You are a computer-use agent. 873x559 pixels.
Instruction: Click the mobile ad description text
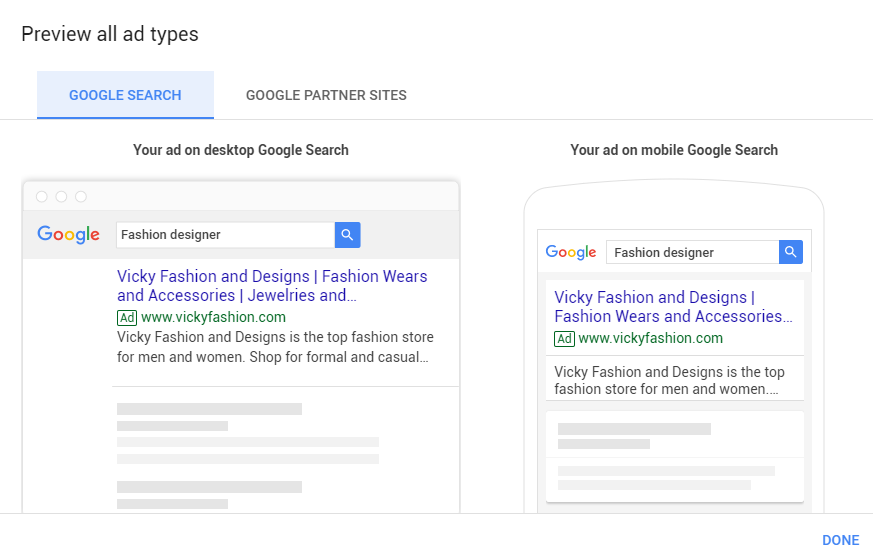[669, 381]
